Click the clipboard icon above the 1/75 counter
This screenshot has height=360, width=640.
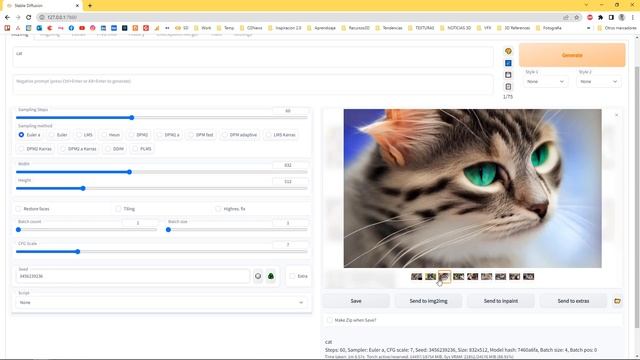[508, 87]
